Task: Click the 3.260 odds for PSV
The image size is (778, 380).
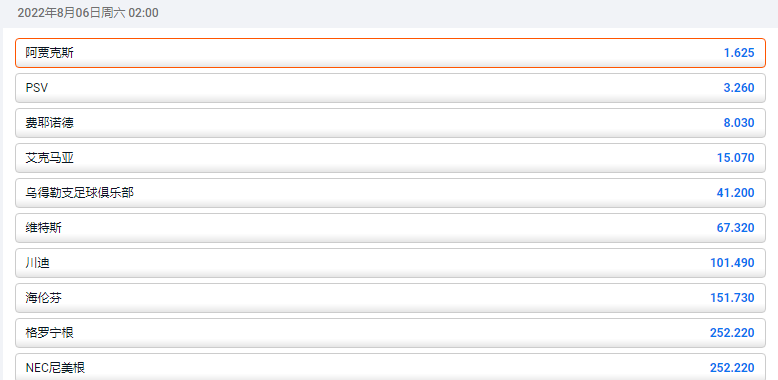Action: 738,88
